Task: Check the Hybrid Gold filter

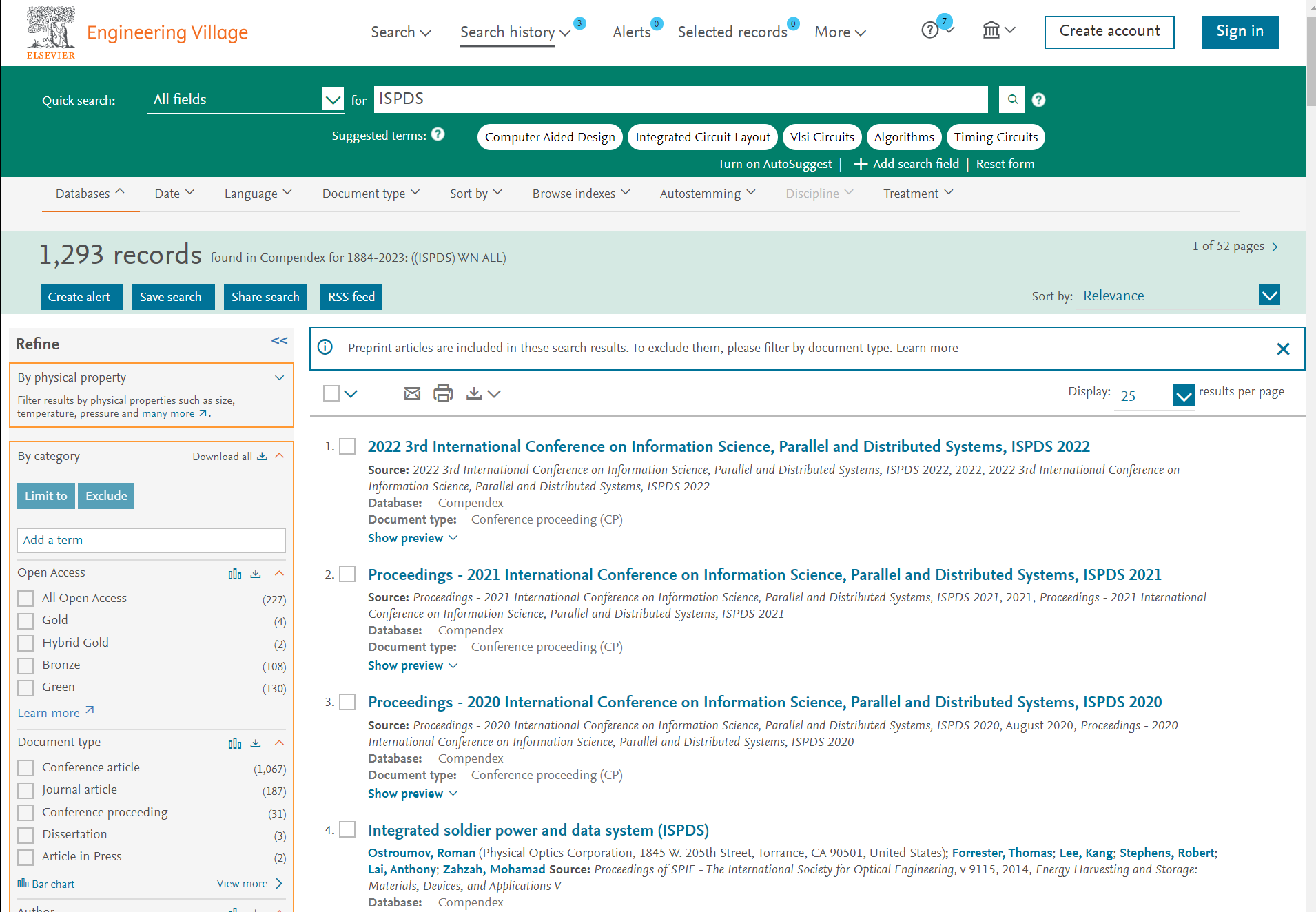Action: (25, 643)
